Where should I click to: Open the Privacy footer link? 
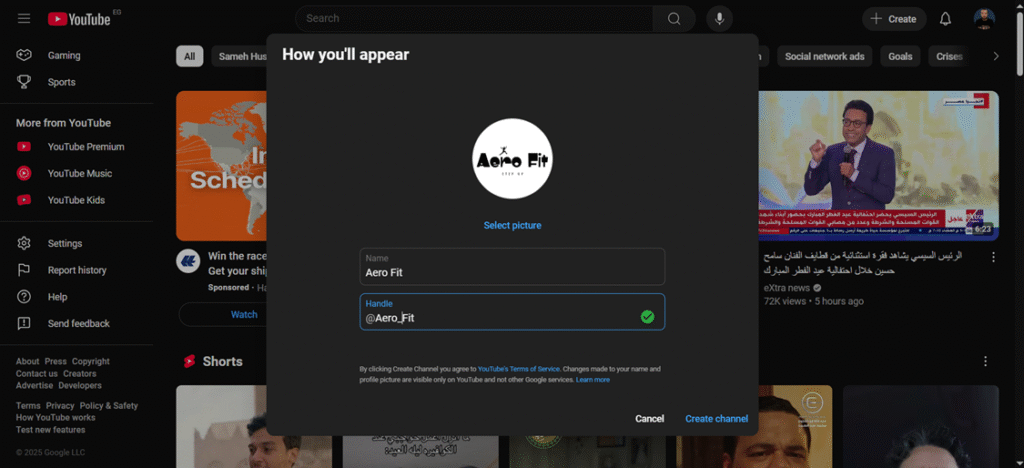pyautogui.click(x=60, y=406)
